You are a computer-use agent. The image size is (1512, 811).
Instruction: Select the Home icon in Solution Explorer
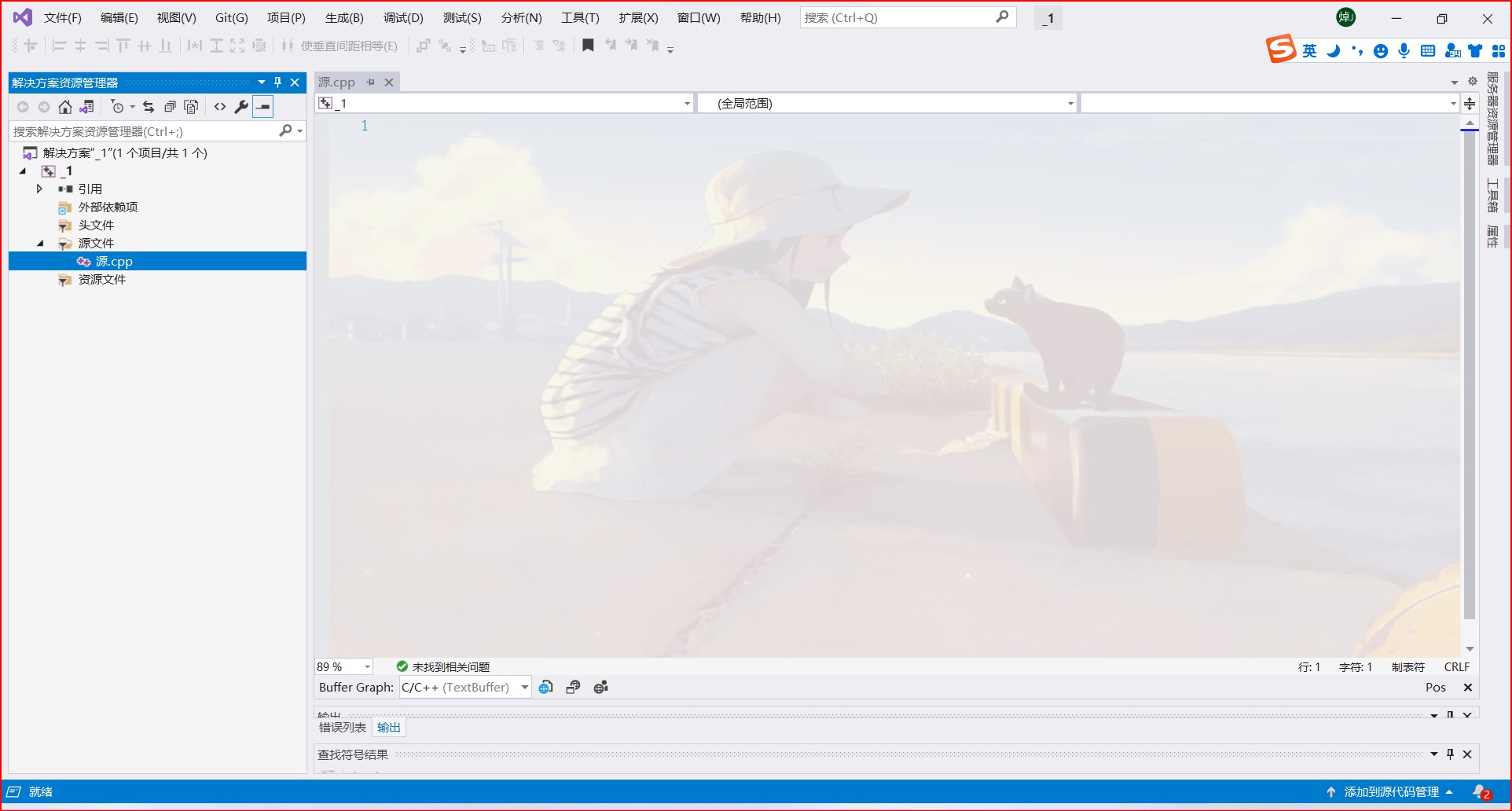click(65, 106)
